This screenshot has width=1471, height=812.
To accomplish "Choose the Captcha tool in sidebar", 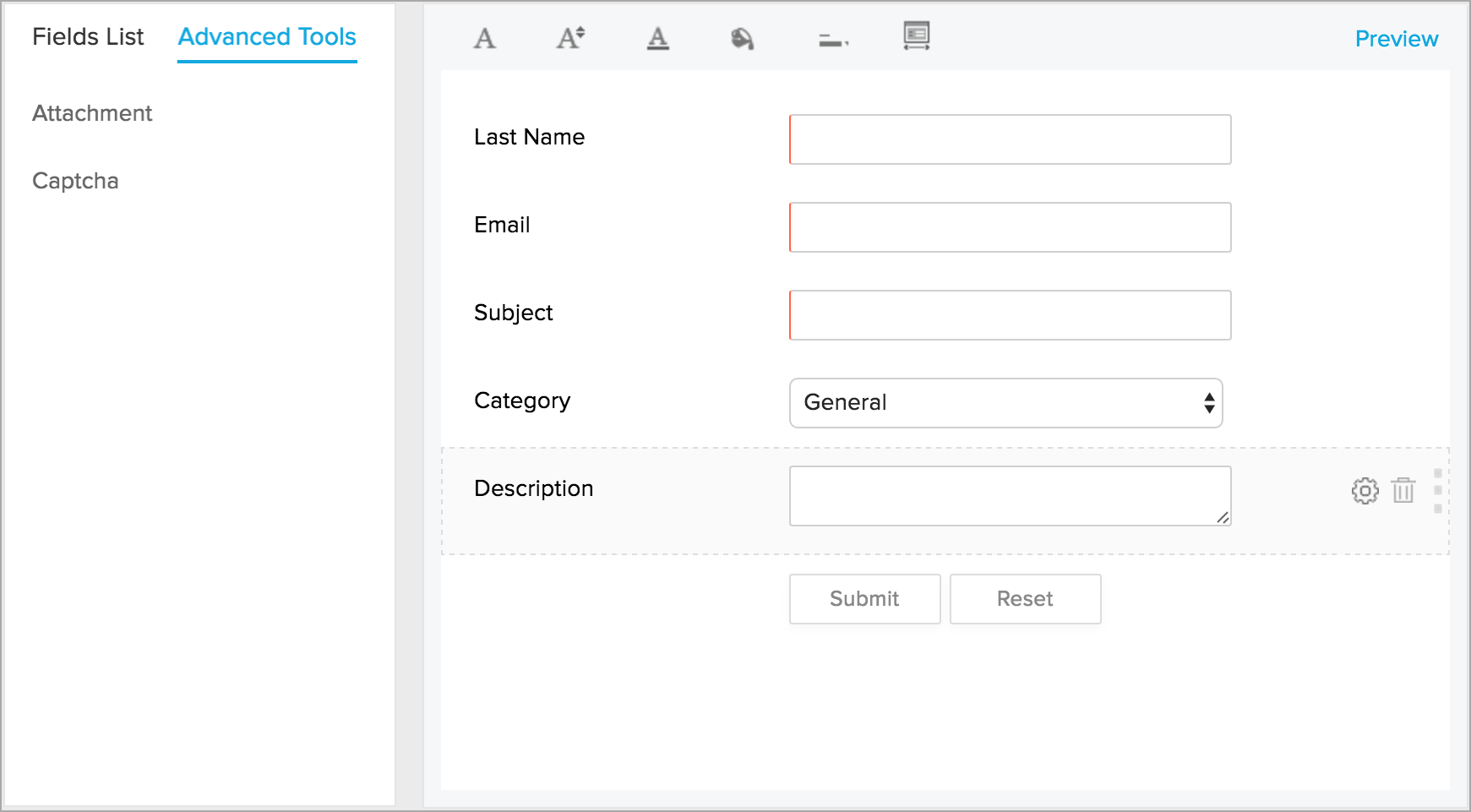I will (75, 181).
